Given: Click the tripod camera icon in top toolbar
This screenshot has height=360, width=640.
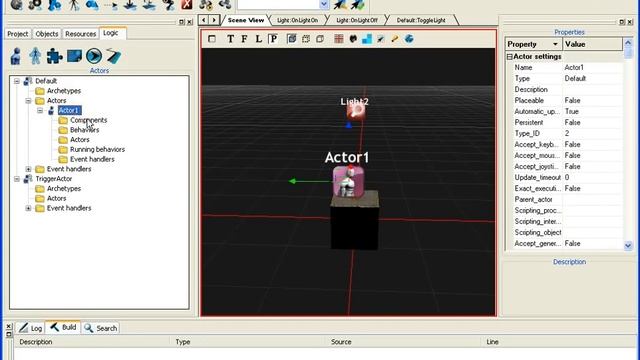Looking at the screenshot, I should pos(73,4).
